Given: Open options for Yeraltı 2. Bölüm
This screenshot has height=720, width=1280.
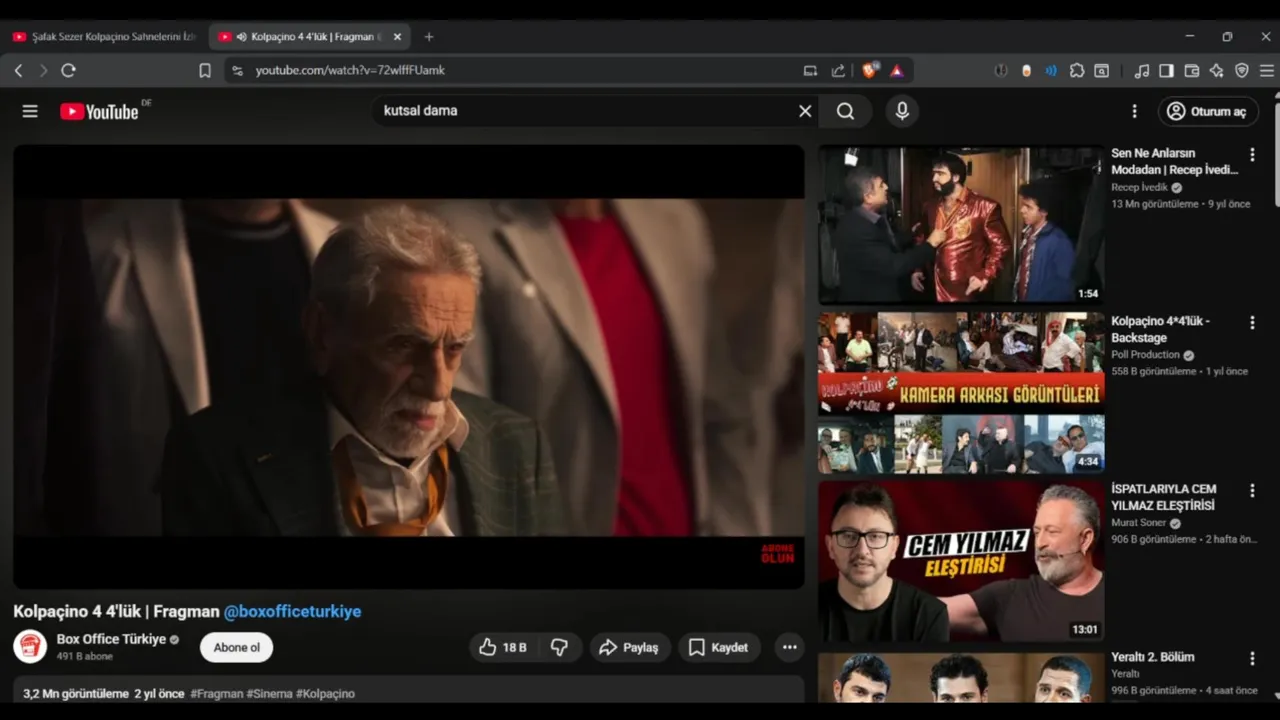Looking at the screenshot, I should tap(1252, 659).
